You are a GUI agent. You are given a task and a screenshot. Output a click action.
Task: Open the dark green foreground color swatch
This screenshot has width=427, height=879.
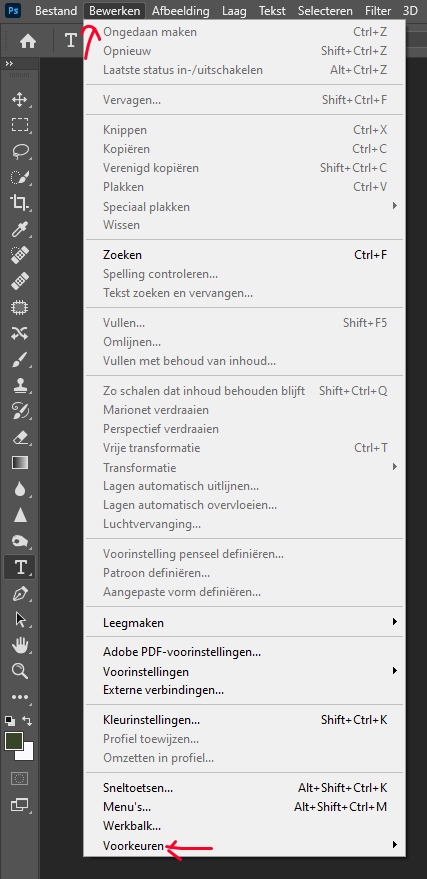click(13, 741)
